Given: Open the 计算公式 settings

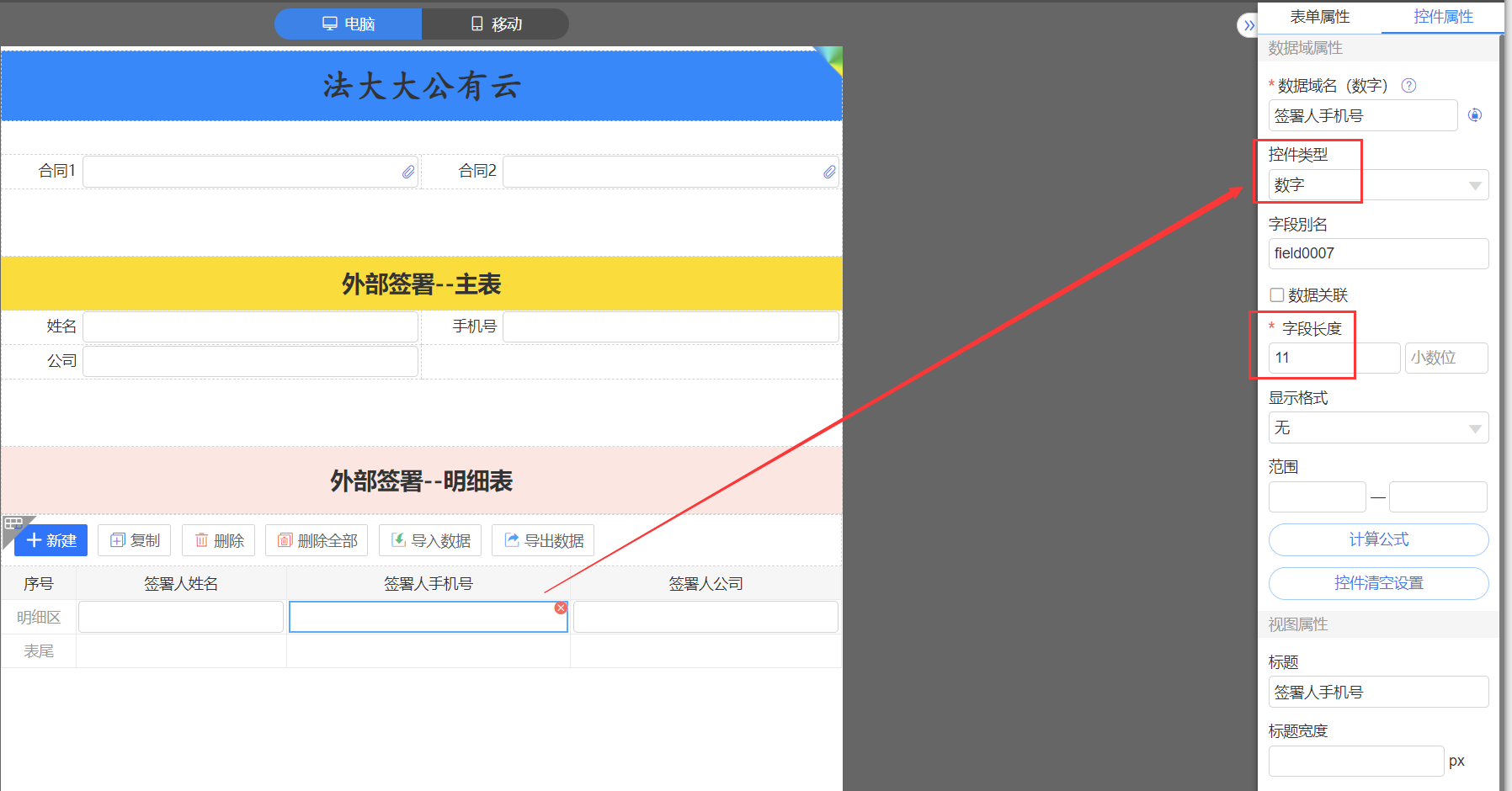Looking at the screenshot, I should pyautogui.click(x=1378, y=539).
